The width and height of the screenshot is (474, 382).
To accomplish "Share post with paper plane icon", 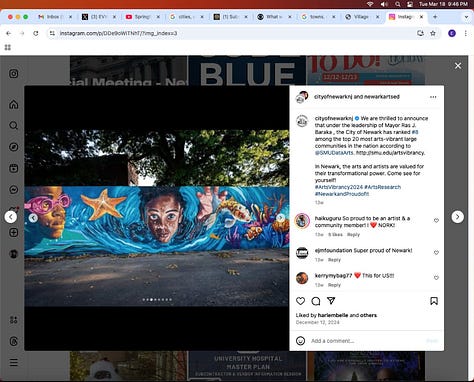I will (331, 301).
